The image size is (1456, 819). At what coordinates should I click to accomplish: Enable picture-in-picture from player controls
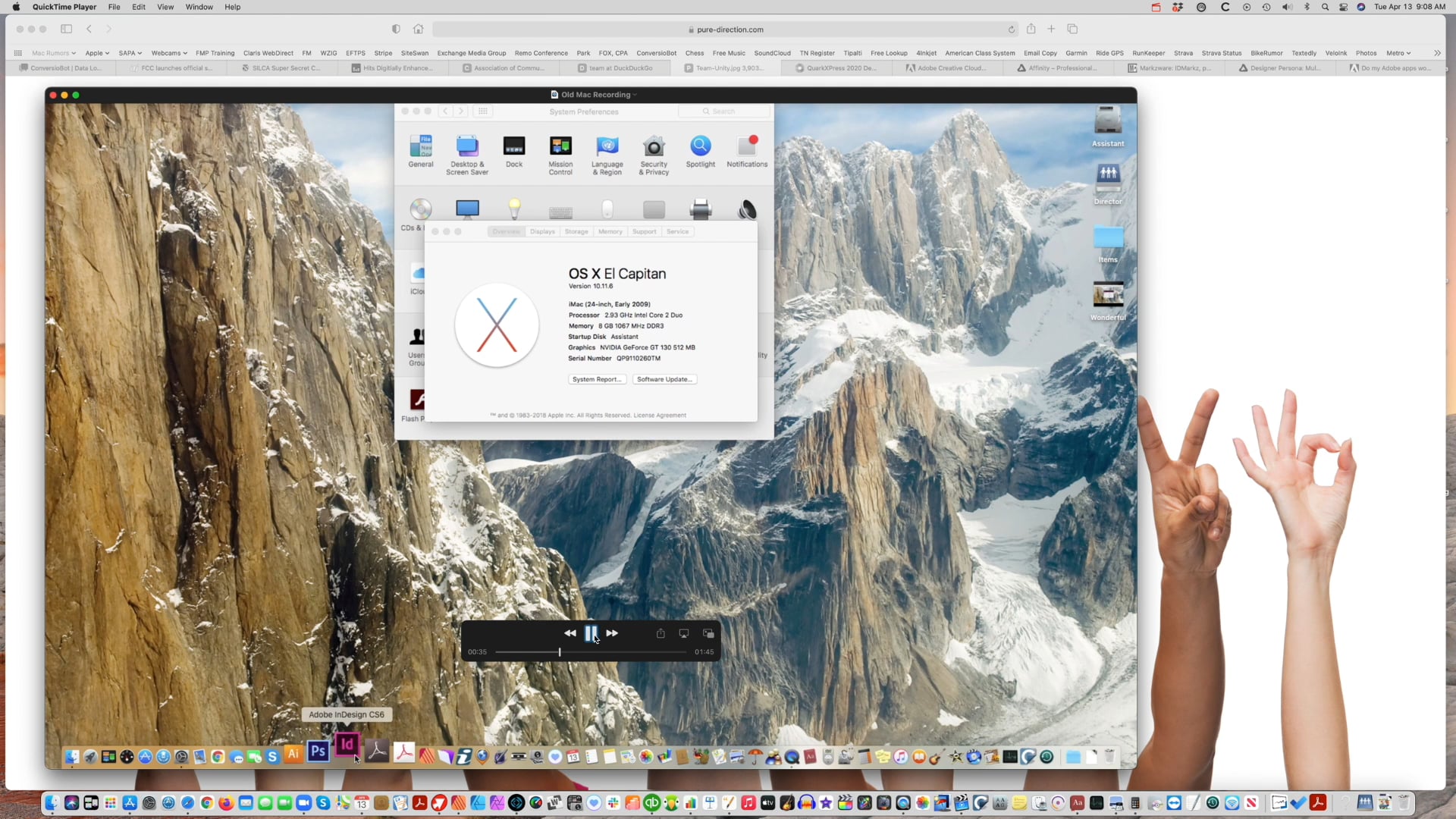pyautogui.click(x=708, y=633)
